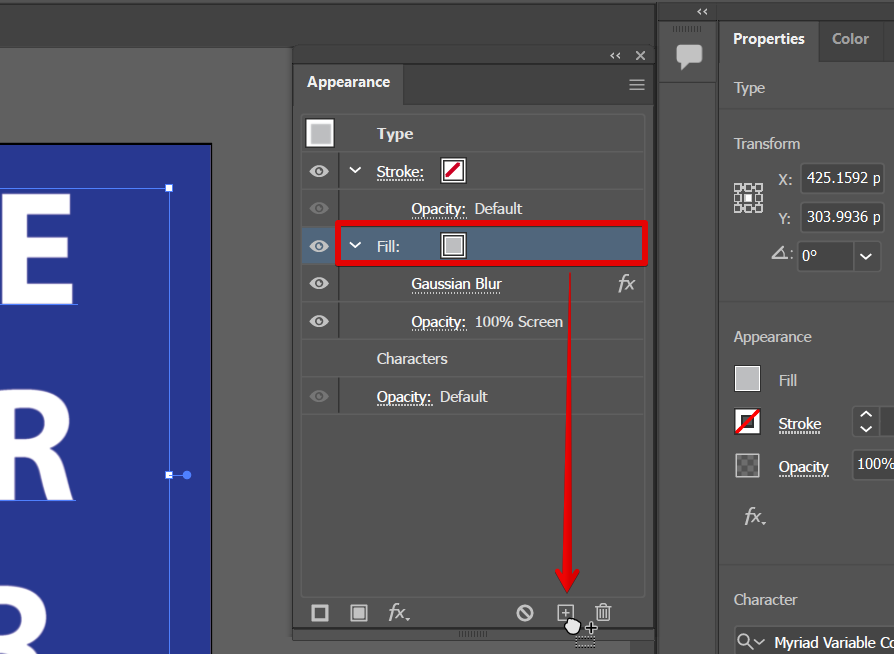This screenshot has width=894, height=654.
Task: Click the X position input field
Action: (842, 180)
